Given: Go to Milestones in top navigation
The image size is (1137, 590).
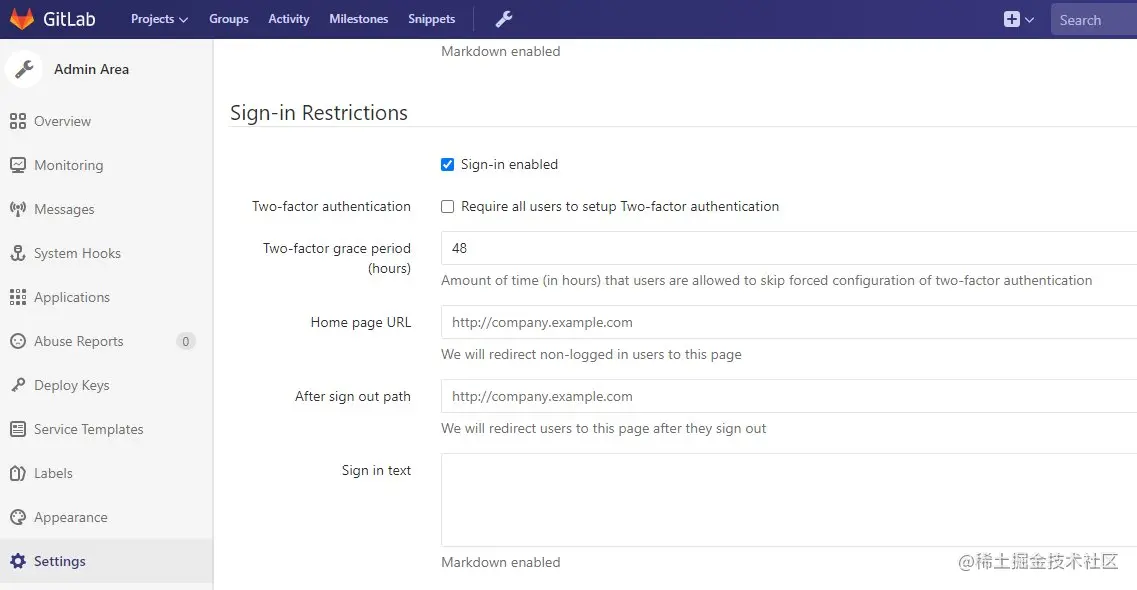Looking at the screenshot, I should tap(358, 19).
